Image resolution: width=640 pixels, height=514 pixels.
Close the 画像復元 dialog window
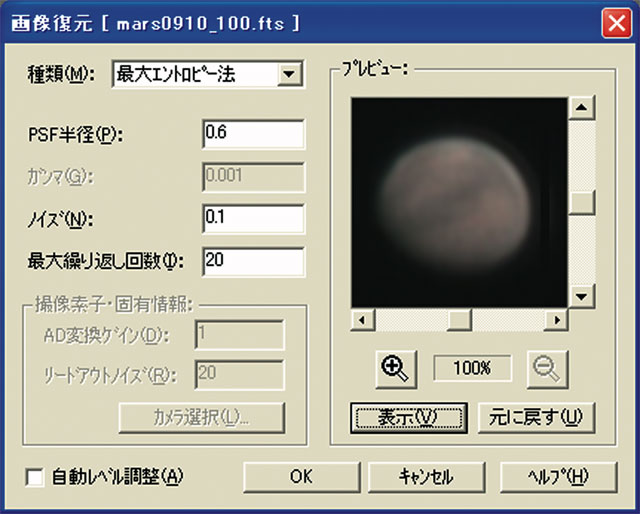pos(613,21)
